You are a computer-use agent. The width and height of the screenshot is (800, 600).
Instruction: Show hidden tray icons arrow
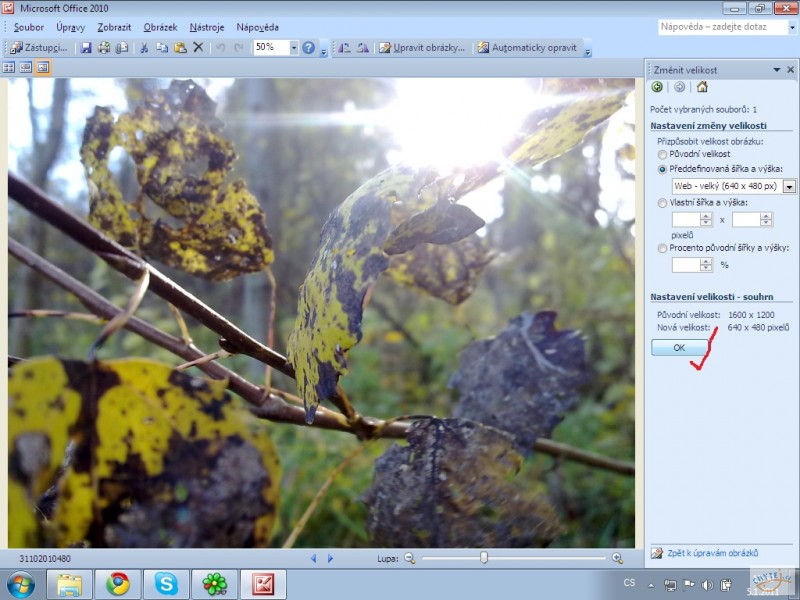click(x=651, y=586)
